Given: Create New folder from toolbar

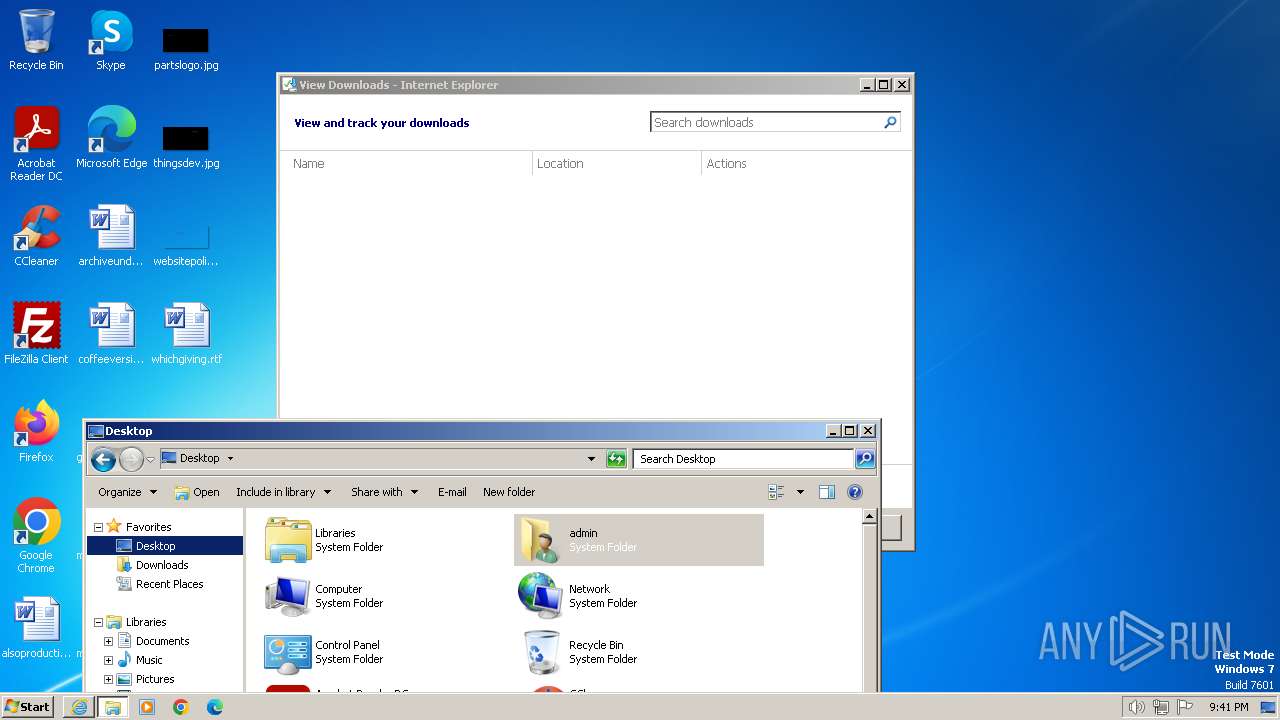Looking at the screenshot, I should point(509,492).
